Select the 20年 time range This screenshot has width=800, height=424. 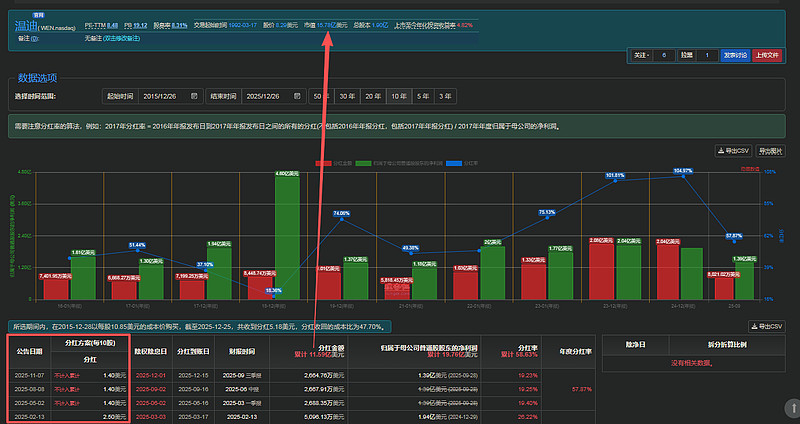click(372, 95)
